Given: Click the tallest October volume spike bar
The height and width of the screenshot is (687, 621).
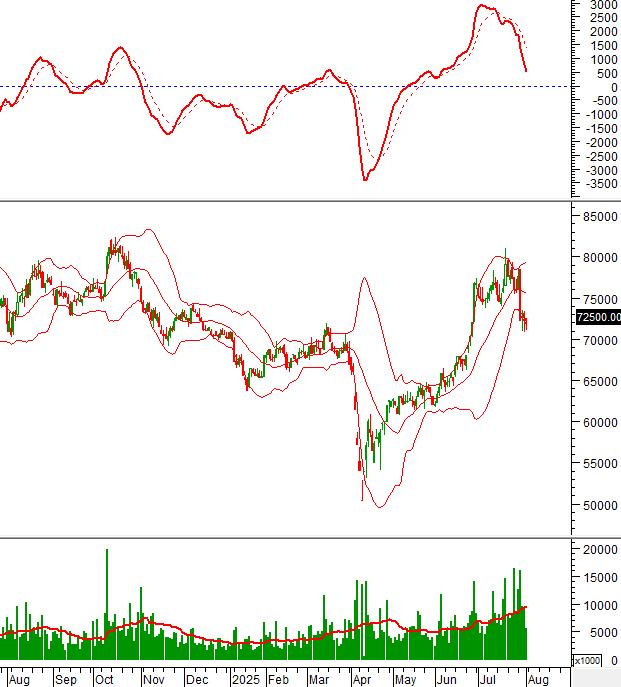Looking at the screenshot, I should (107, 605).
